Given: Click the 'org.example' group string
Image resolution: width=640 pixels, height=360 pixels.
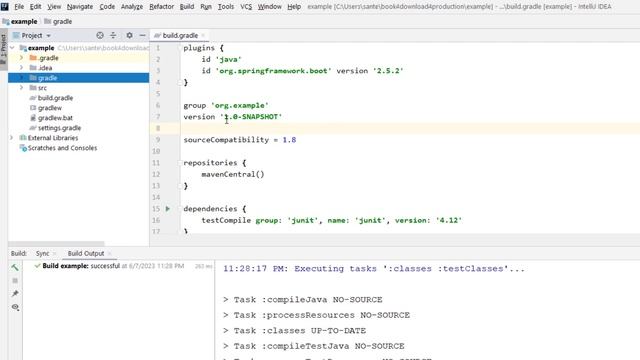Looking at the screenshot, I should pos(240,105).
